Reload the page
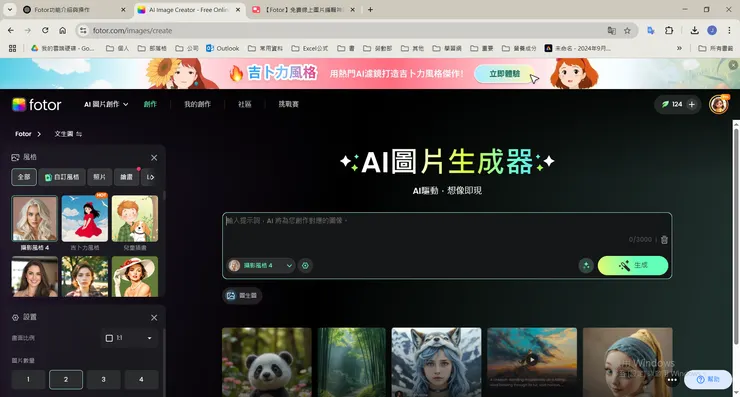The image size is (740, 397). [45, 31]
